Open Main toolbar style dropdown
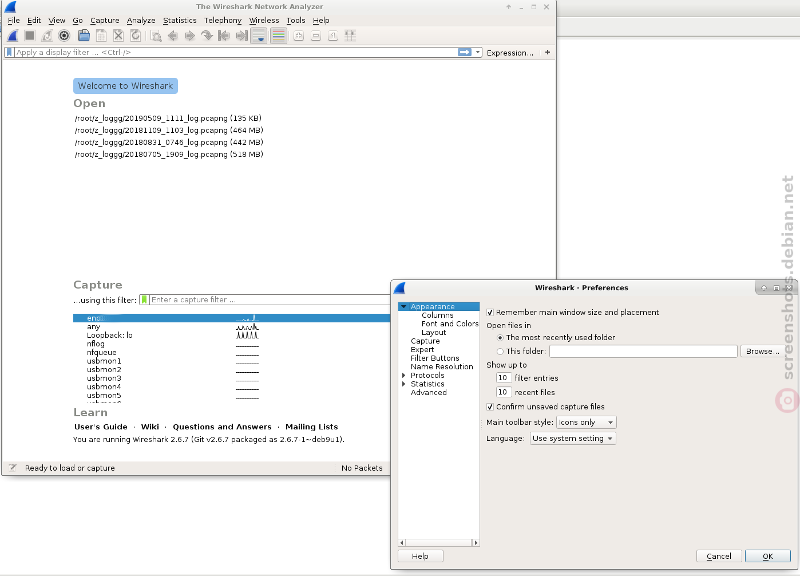This screenshot has height=576, width=800. [586, 422]
